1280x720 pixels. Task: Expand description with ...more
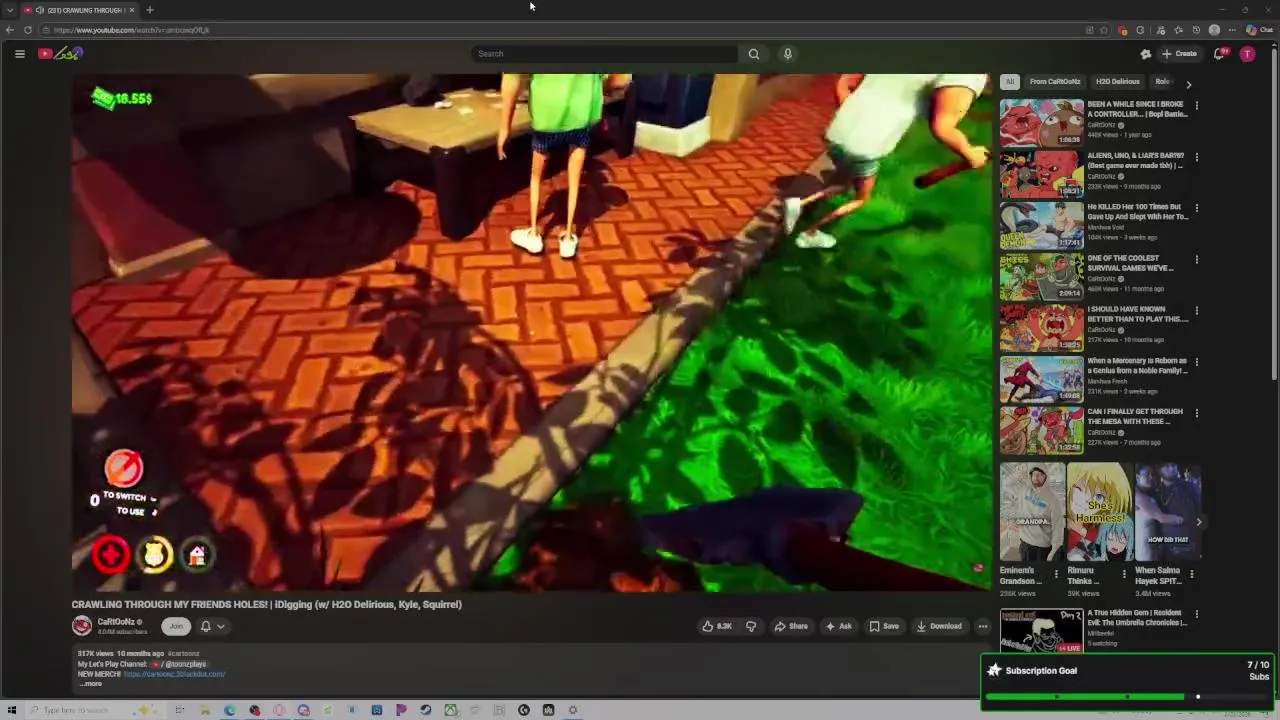91,684
